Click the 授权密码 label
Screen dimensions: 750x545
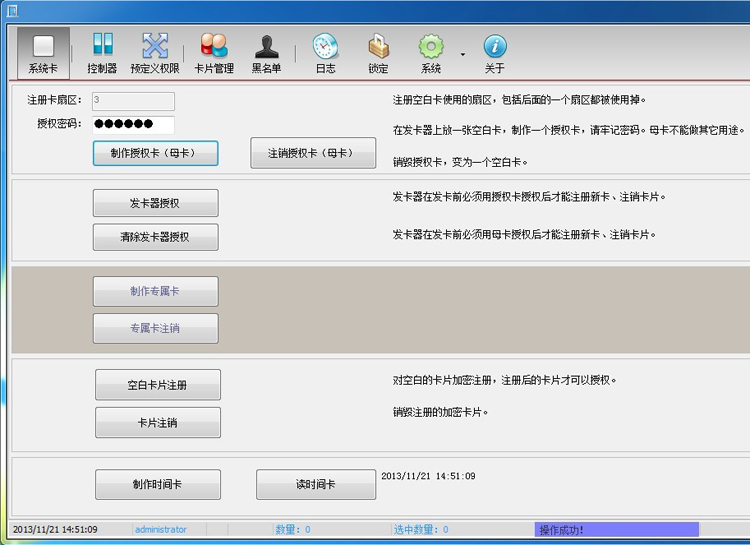(x=59, y=123)
